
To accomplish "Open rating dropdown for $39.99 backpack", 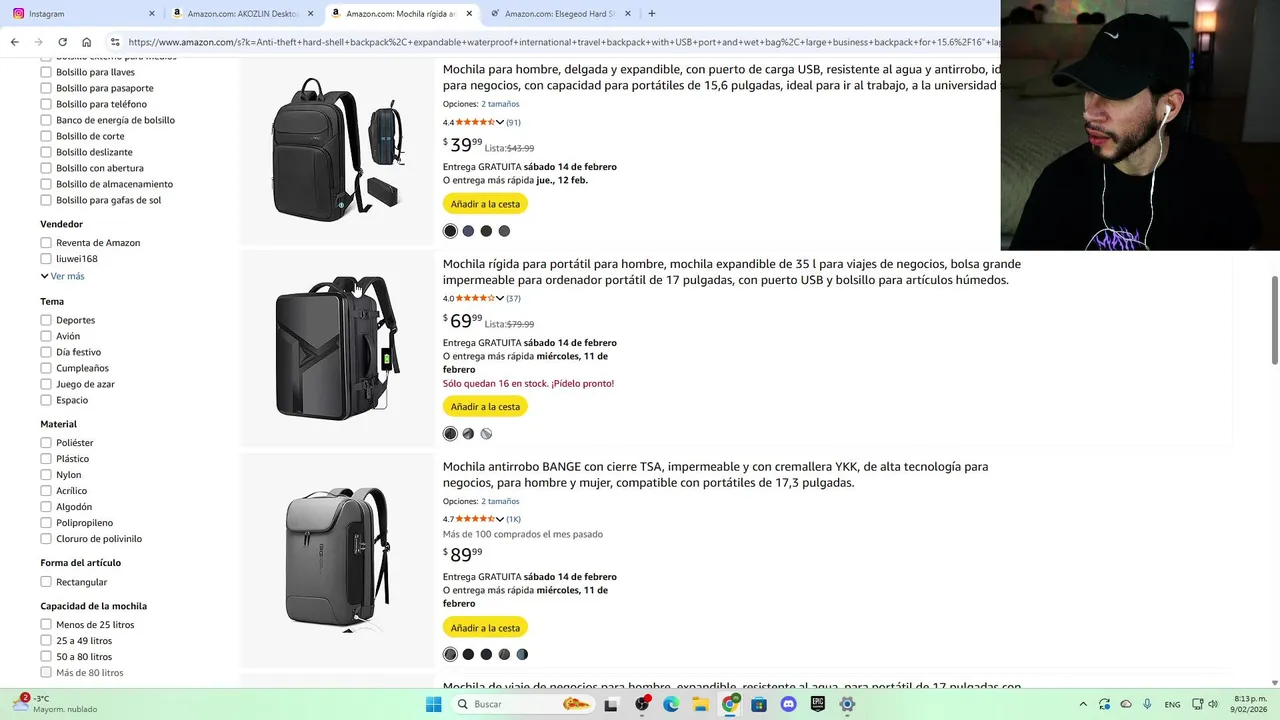I will pyautogui.click(x=500, y=122).
